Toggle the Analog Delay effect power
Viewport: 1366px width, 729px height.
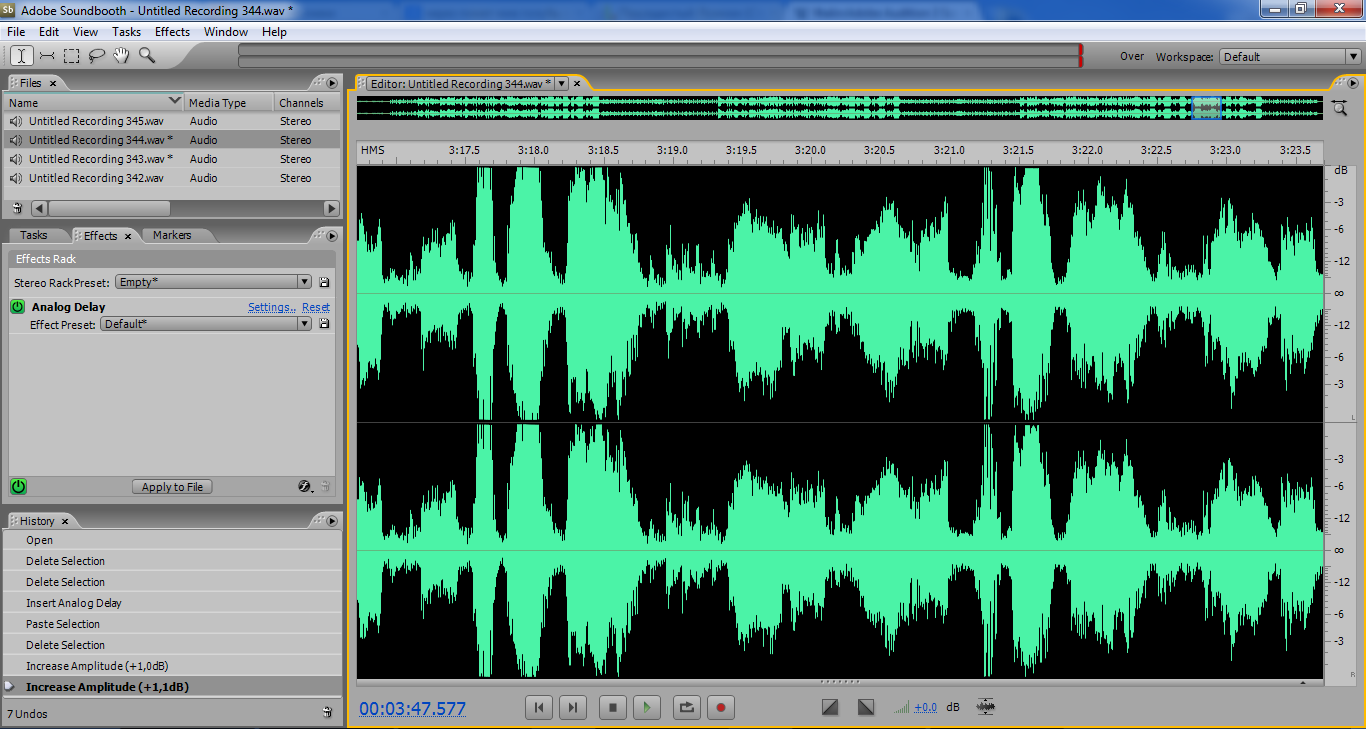18,307
